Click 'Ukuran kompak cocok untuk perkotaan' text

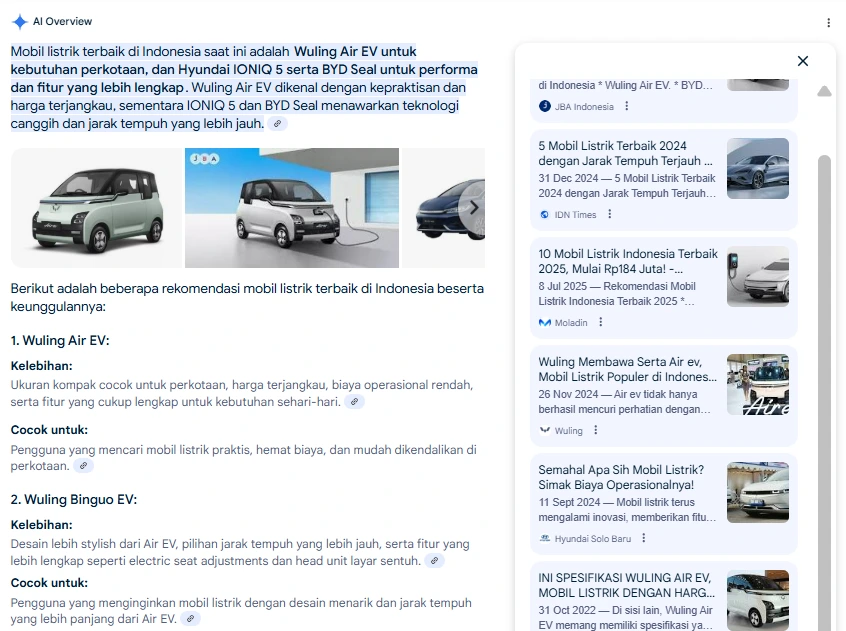click(242, 393)
